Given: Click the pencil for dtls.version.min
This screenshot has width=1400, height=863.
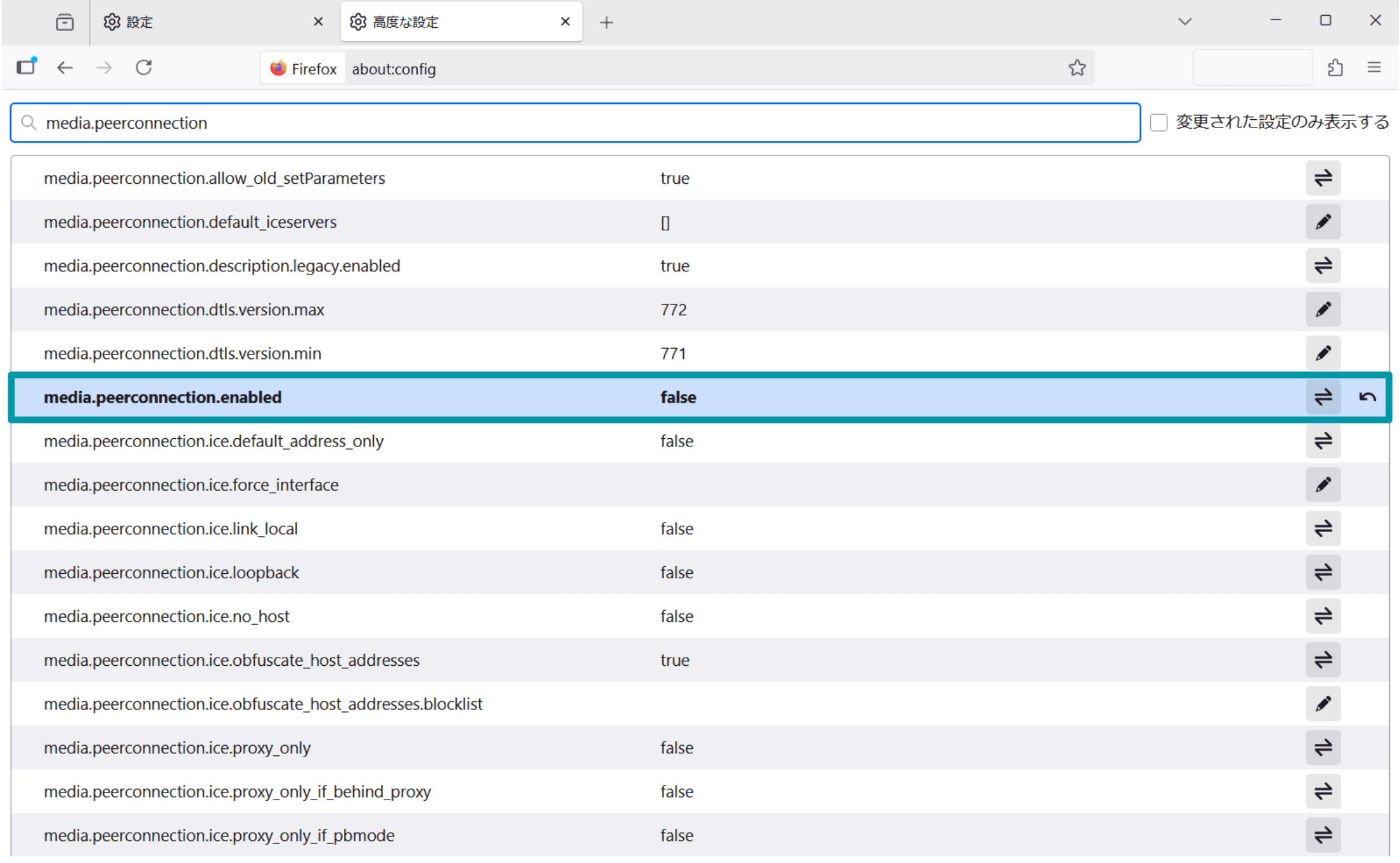Looking at the screenshot, I should pos(1323,353).
